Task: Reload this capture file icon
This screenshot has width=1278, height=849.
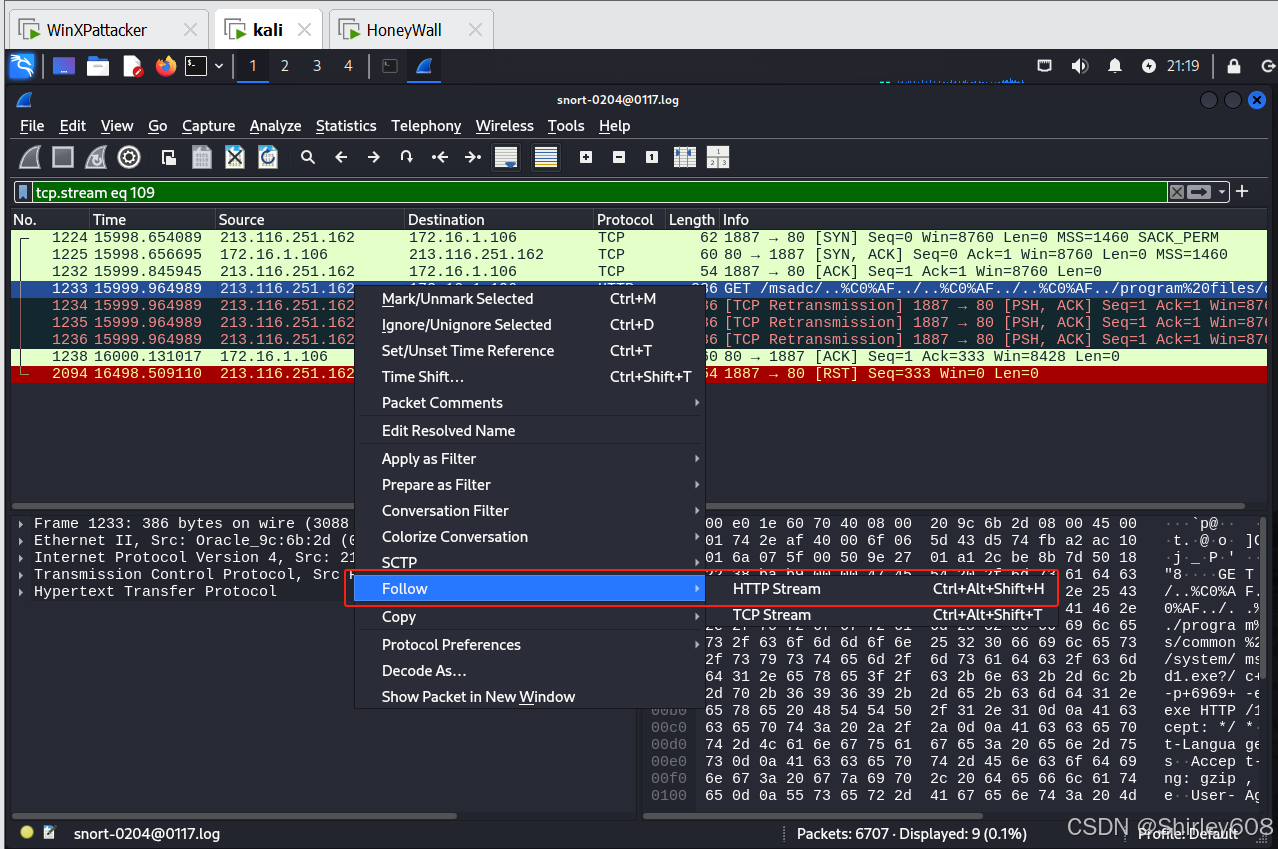Action: (268, 157)
